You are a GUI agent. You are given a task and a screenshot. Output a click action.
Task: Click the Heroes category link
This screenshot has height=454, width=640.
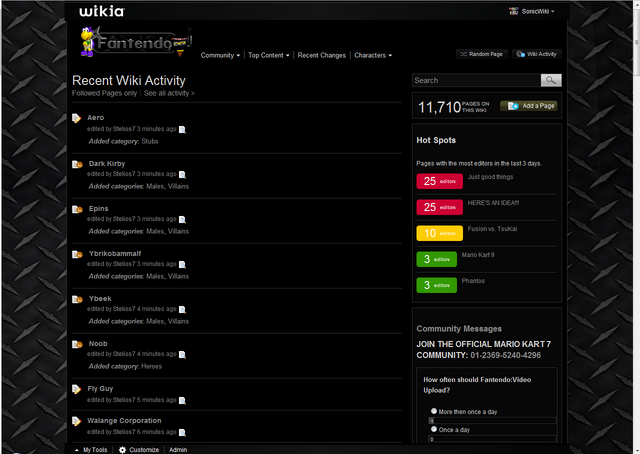tap(151, 366)
